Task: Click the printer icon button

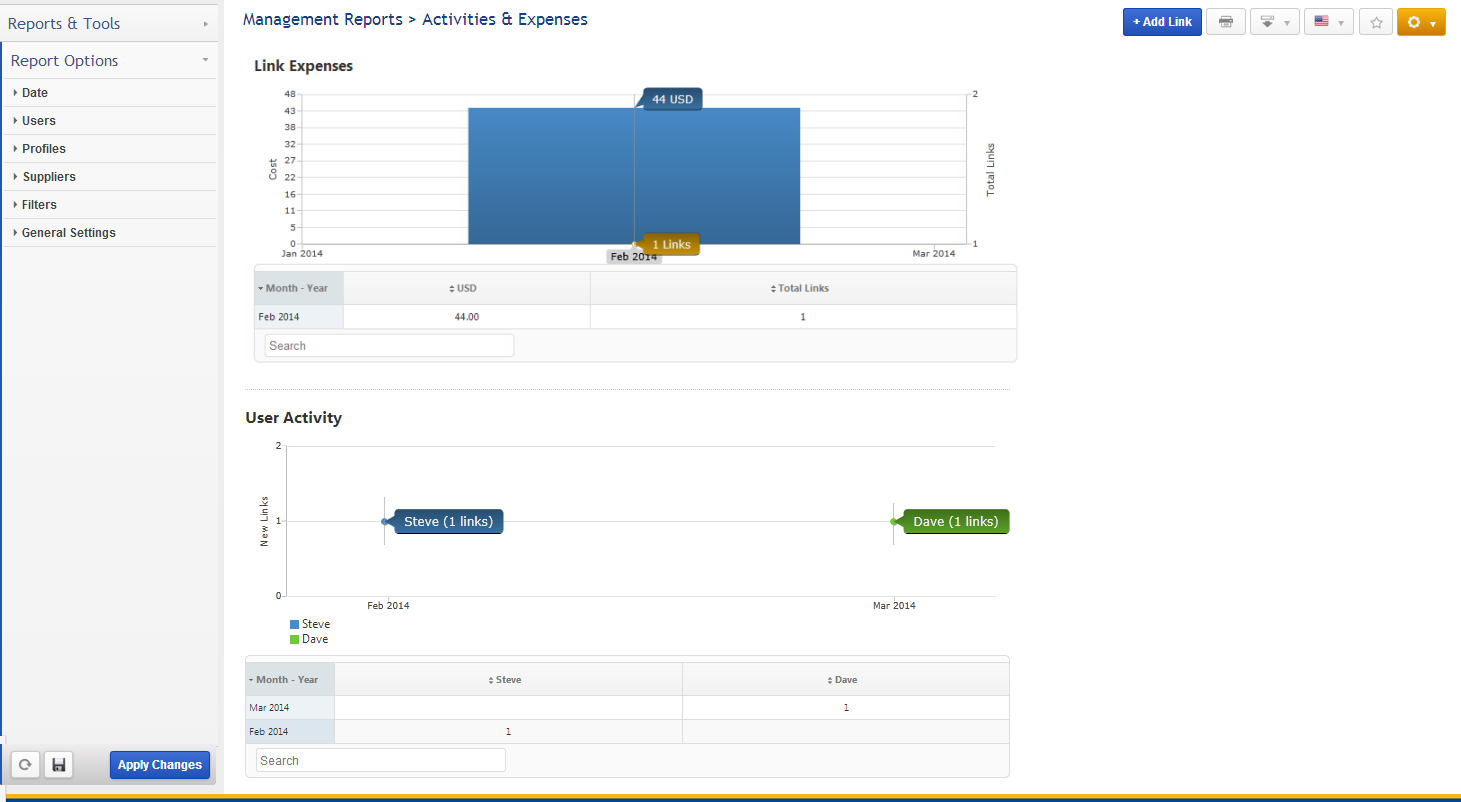Action: [x=1225, y=22]
